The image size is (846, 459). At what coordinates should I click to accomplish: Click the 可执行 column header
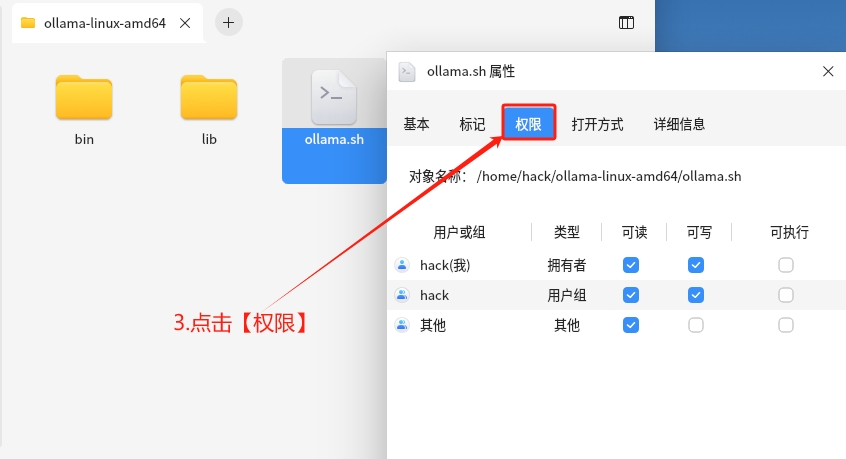789,232
